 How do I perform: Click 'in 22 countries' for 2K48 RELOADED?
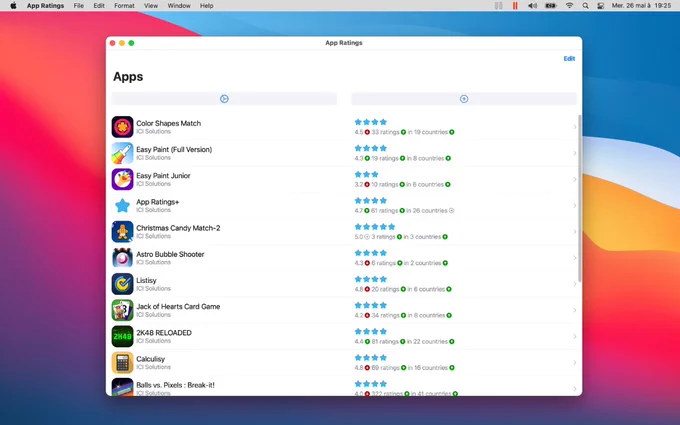coord(427,342)
